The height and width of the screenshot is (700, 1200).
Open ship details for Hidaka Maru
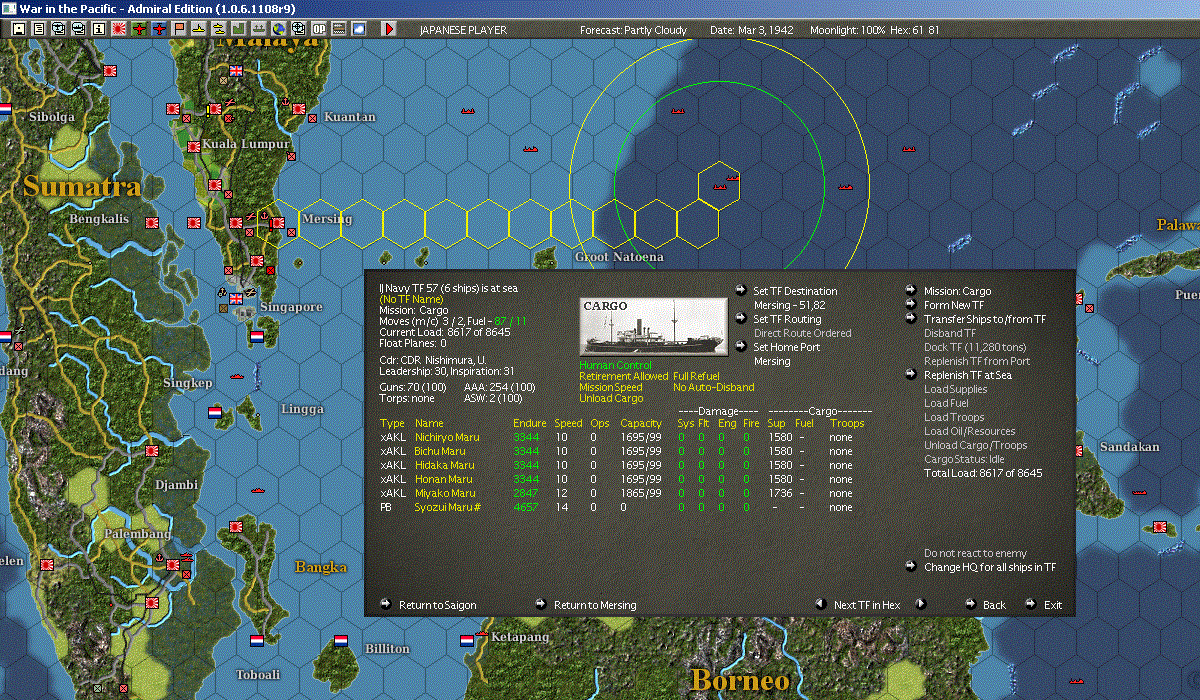tap(444, 465)
